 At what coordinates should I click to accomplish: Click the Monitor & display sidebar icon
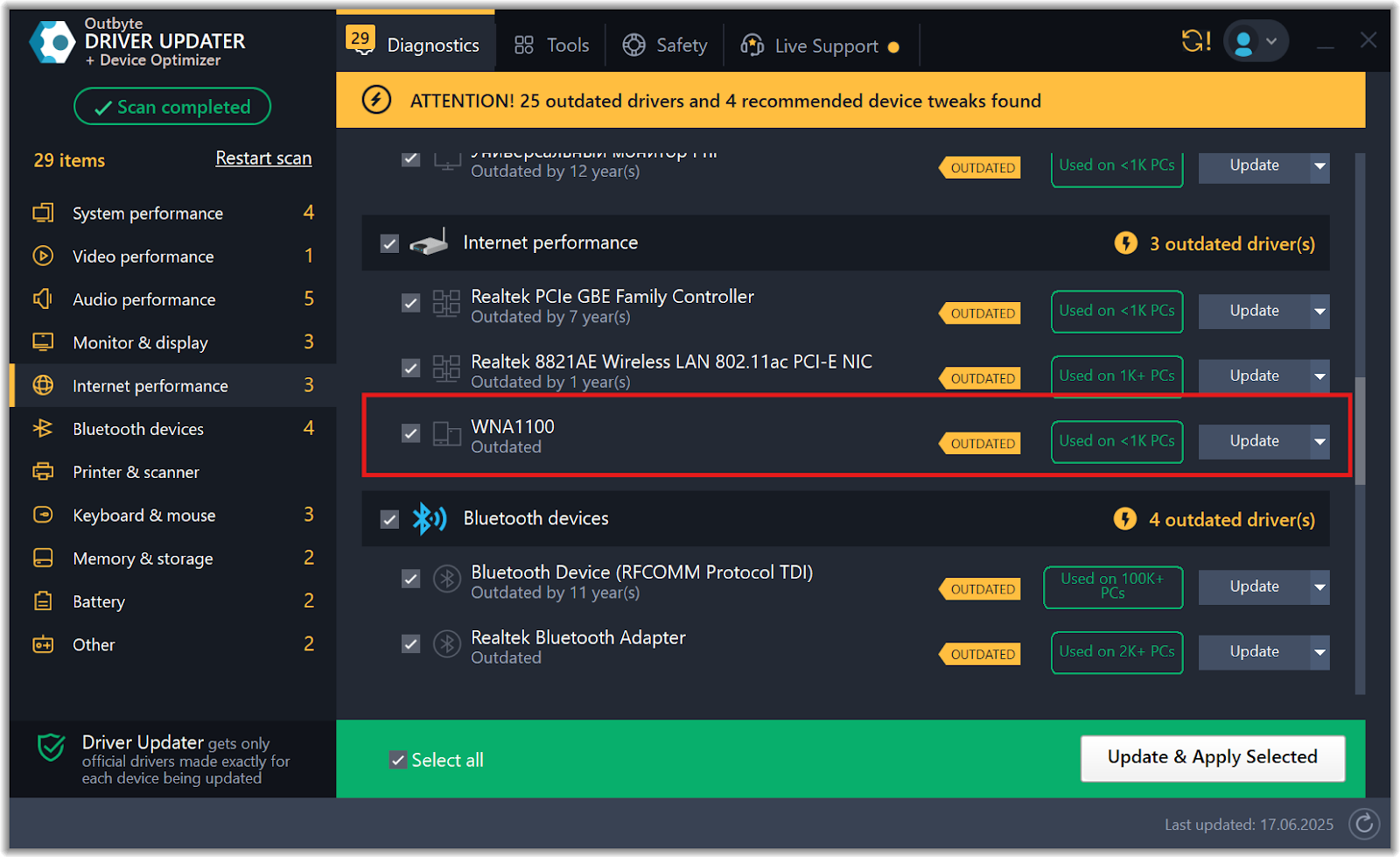pyautogui.click(x=43, y=341)
